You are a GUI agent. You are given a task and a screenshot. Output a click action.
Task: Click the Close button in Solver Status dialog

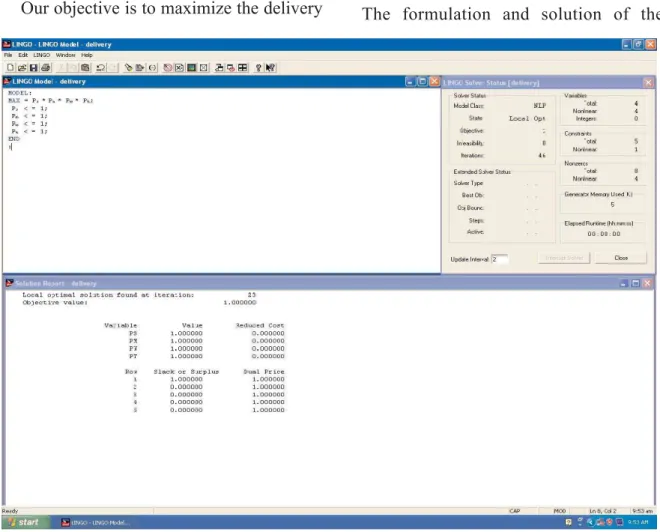click(621, 258)
